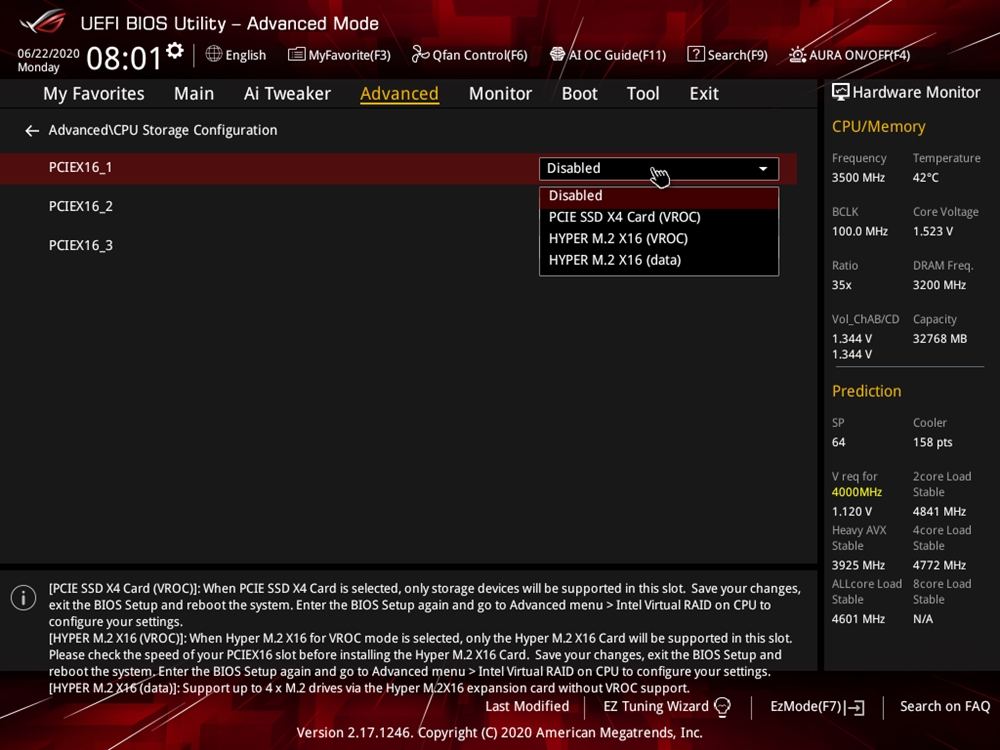Click the 08:01 clock display
Viewport: 1000px width, 750px height.
tap(124, 58)
